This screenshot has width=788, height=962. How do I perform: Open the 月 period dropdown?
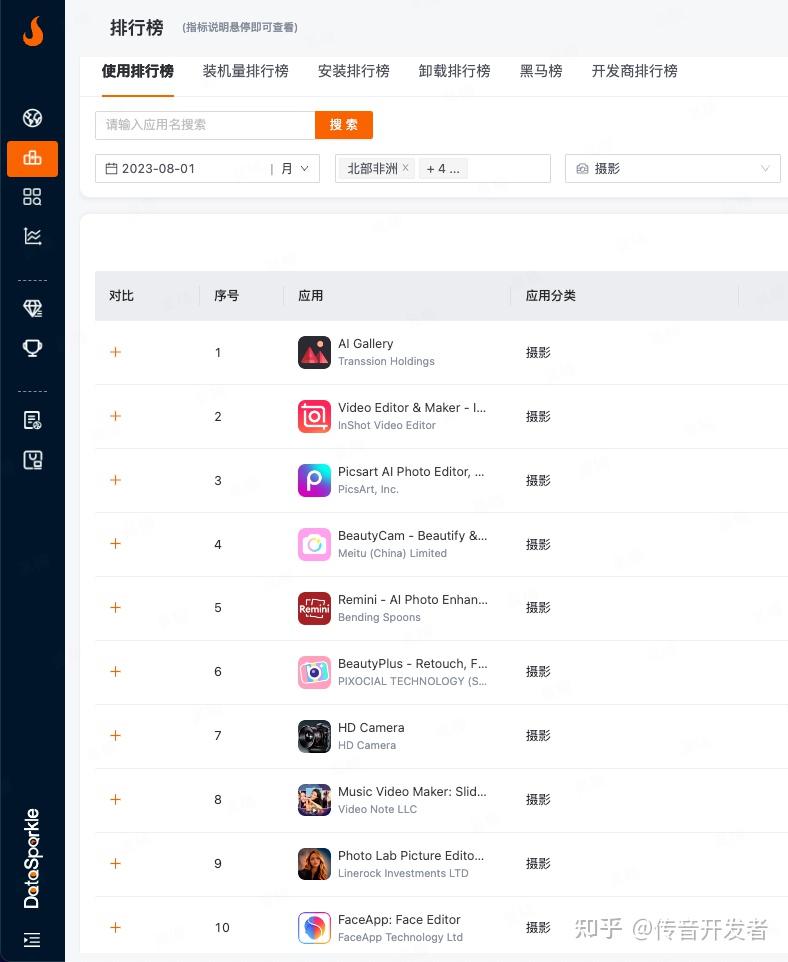[295, 169]
